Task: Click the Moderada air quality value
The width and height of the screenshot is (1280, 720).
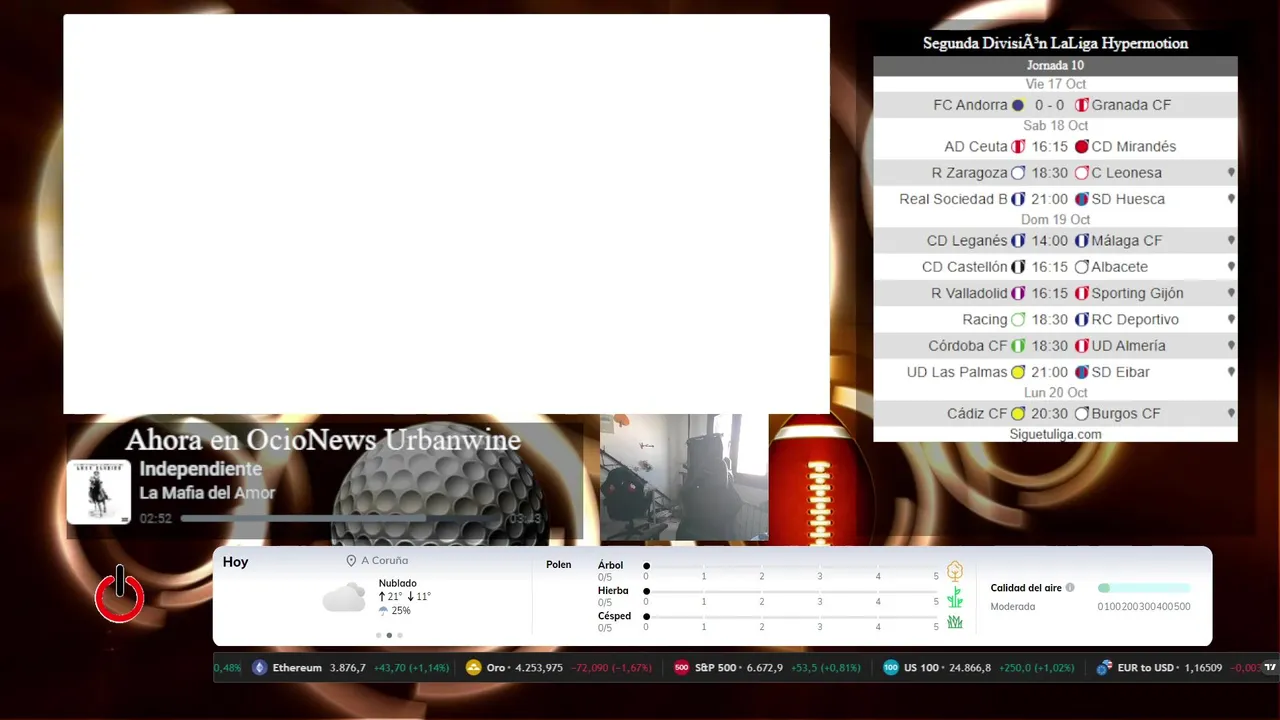Action: coord(1013,606)
